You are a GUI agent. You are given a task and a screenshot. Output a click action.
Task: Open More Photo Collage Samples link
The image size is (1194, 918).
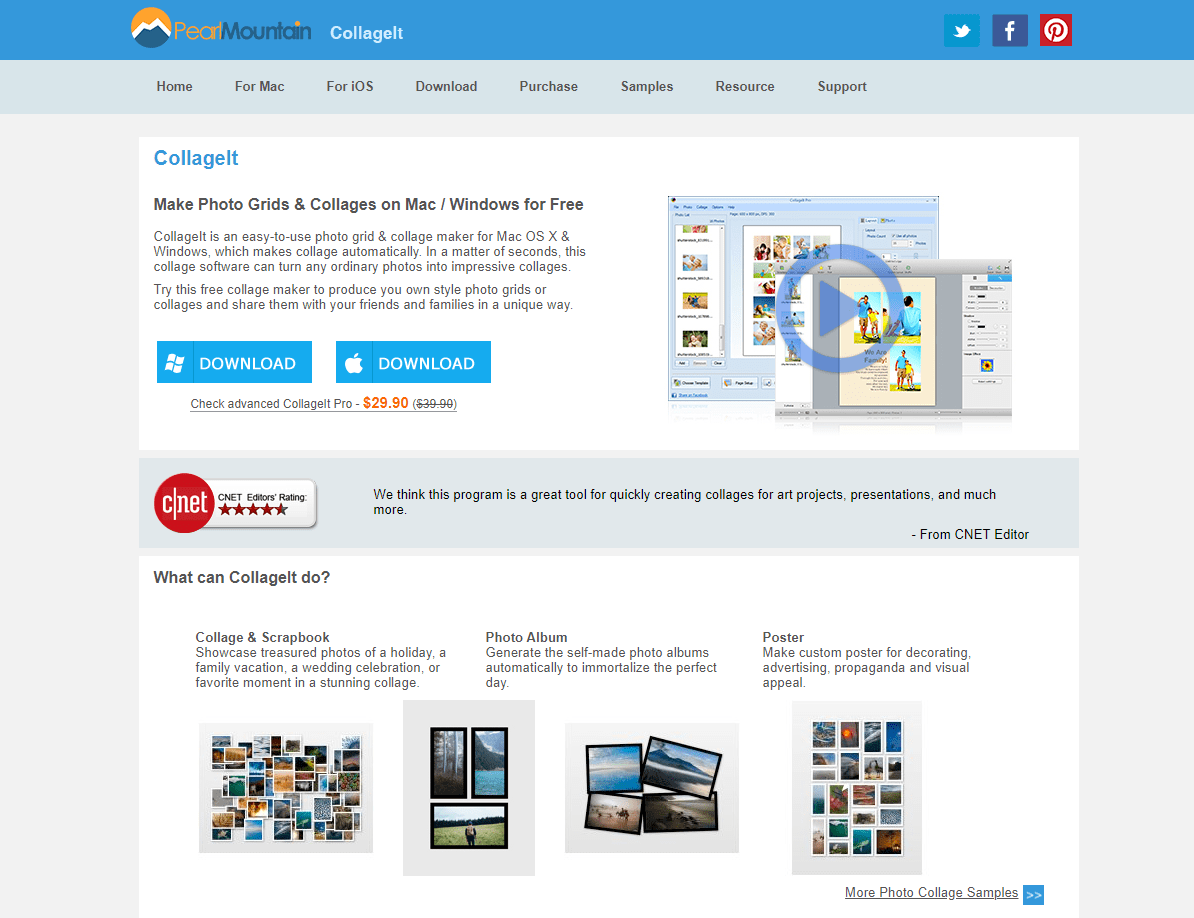[x=931, y=892]
